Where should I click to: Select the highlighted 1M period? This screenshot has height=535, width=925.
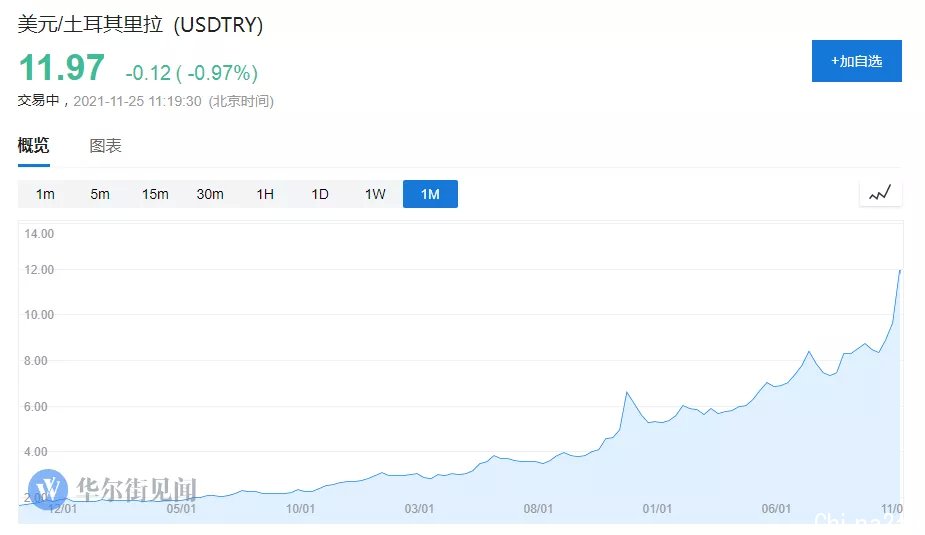point(430,194)
